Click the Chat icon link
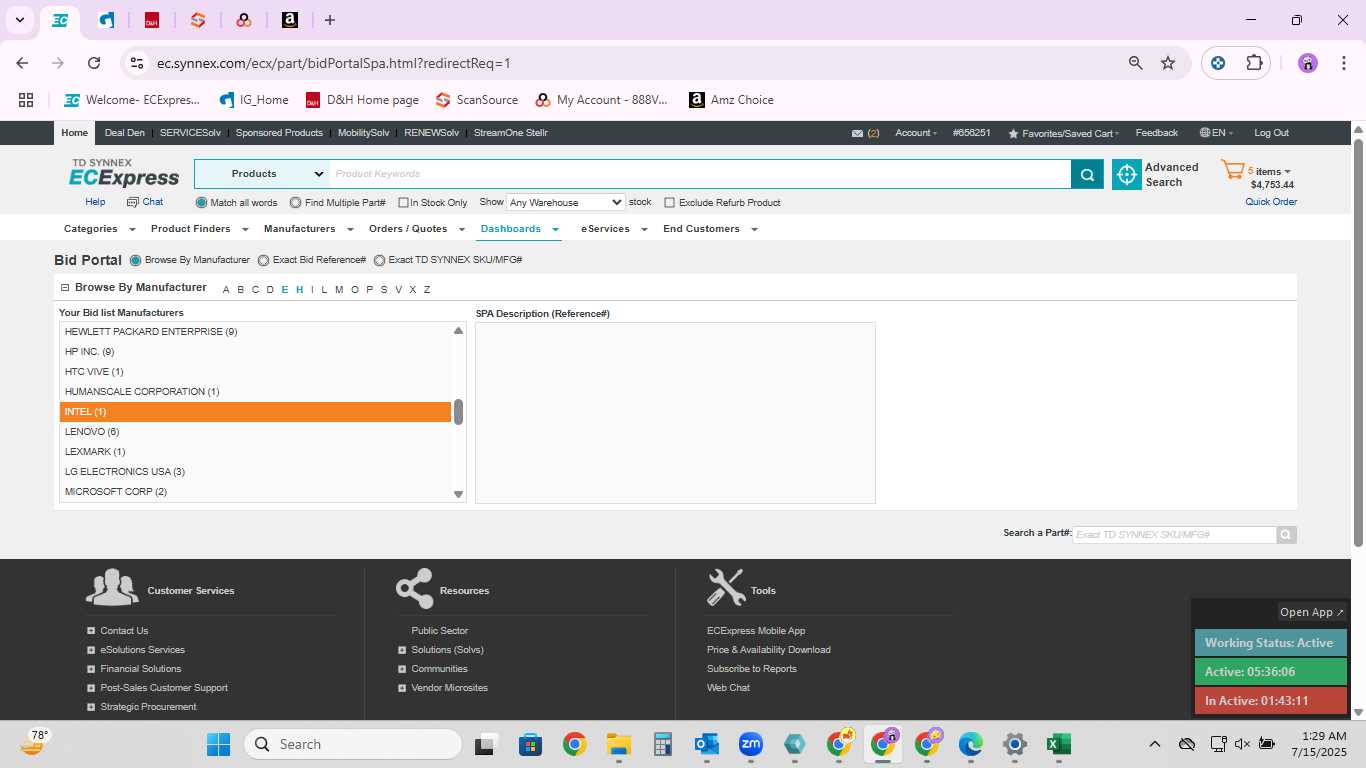This screenshot has width=1366, height=768. pos(145,202)
